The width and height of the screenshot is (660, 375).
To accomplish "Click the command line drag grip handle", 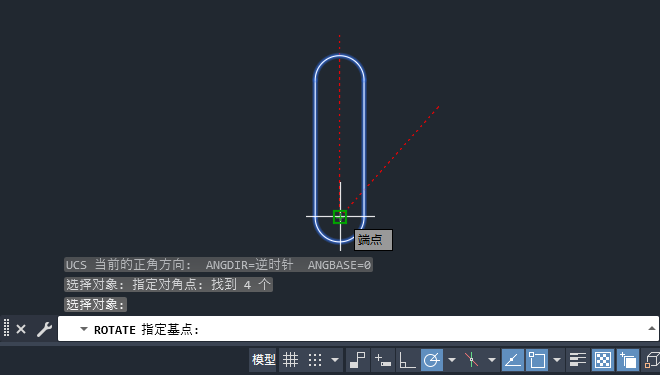I will pos(6,327).
